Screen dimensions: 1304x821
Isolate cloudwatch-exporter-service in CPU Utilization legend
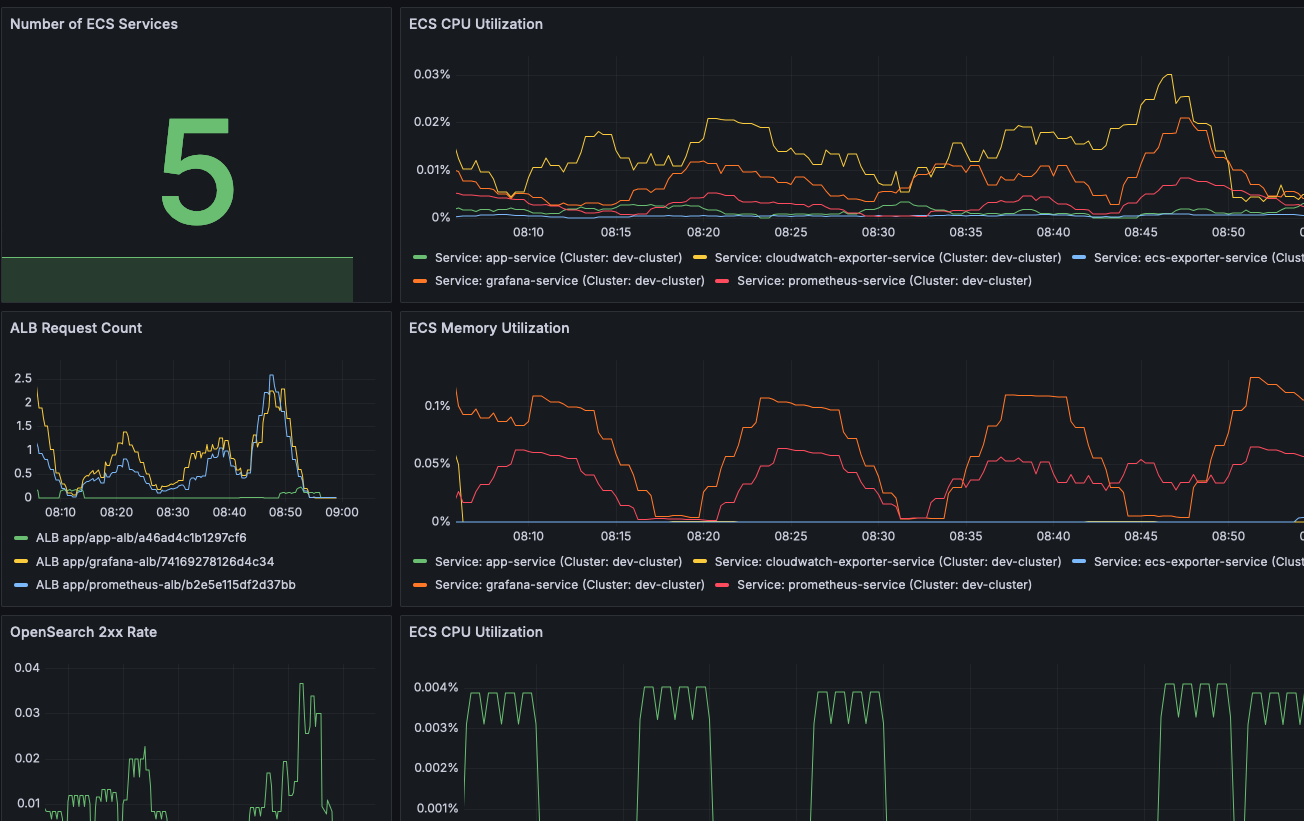[888, 257]
